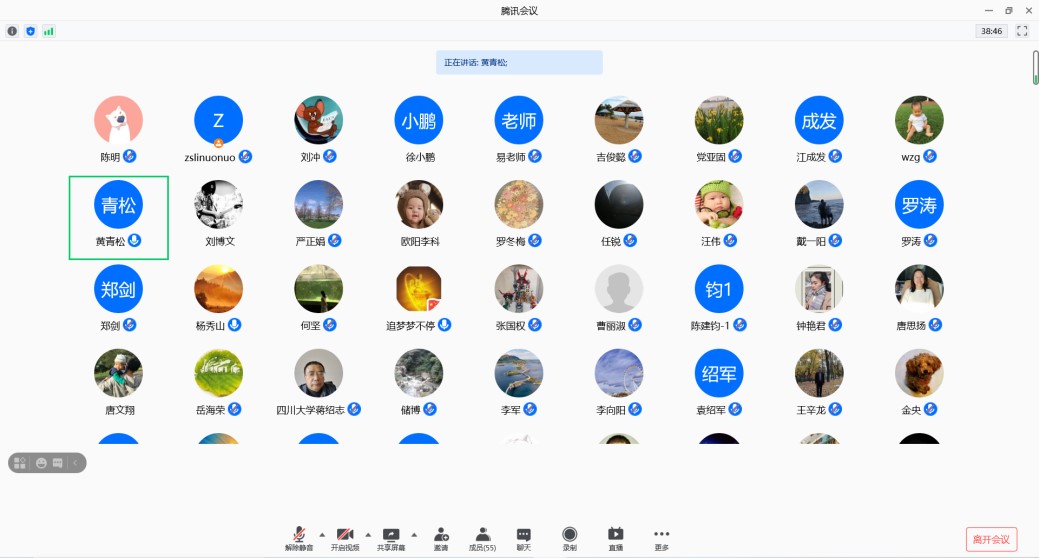Image resolution: width=1039 pixels, height=558 pixels.
Task: Open the 聊天 chat panel
Action: (523, 538)
